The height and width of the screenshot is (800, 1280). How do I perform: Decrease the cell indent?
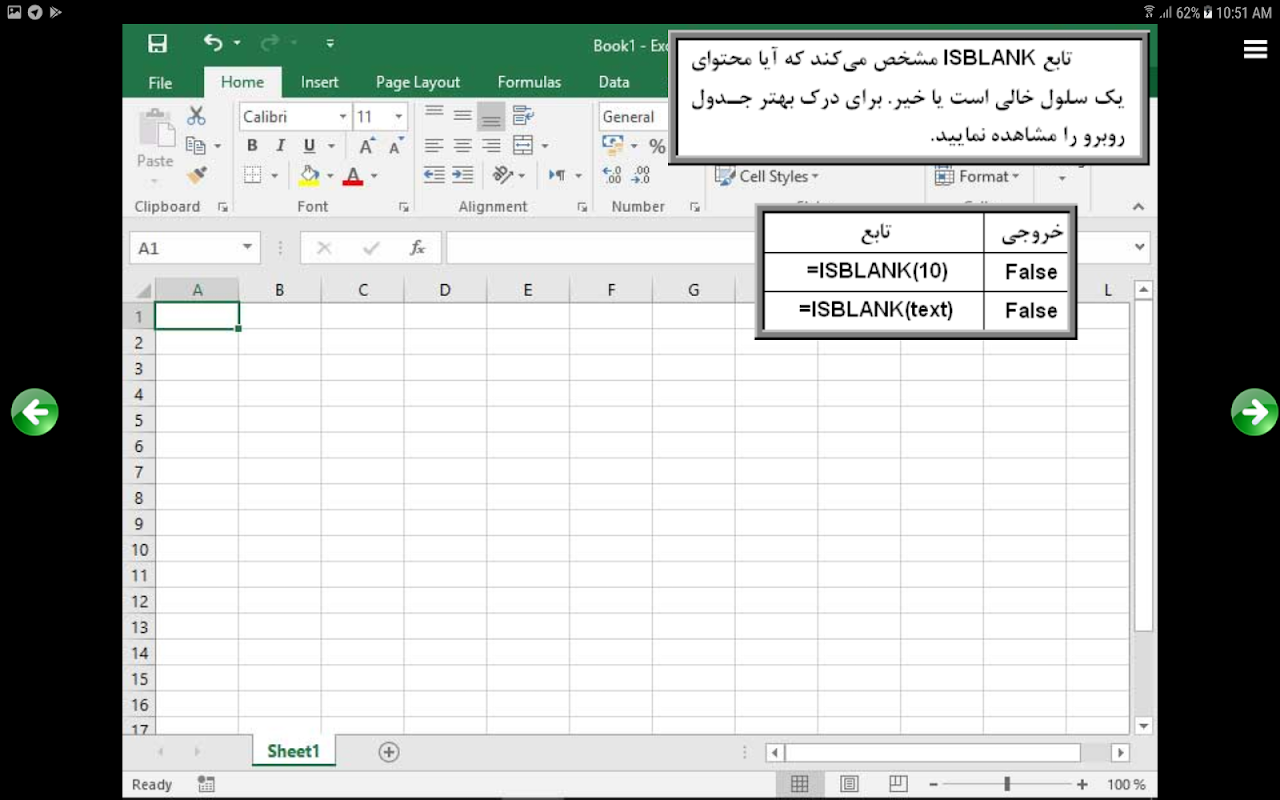click(433, 175)
